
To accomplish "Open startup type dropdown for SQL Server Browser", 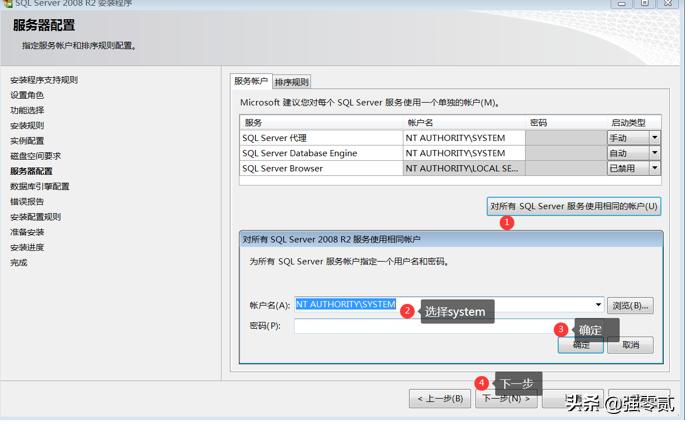I will 655,168.
